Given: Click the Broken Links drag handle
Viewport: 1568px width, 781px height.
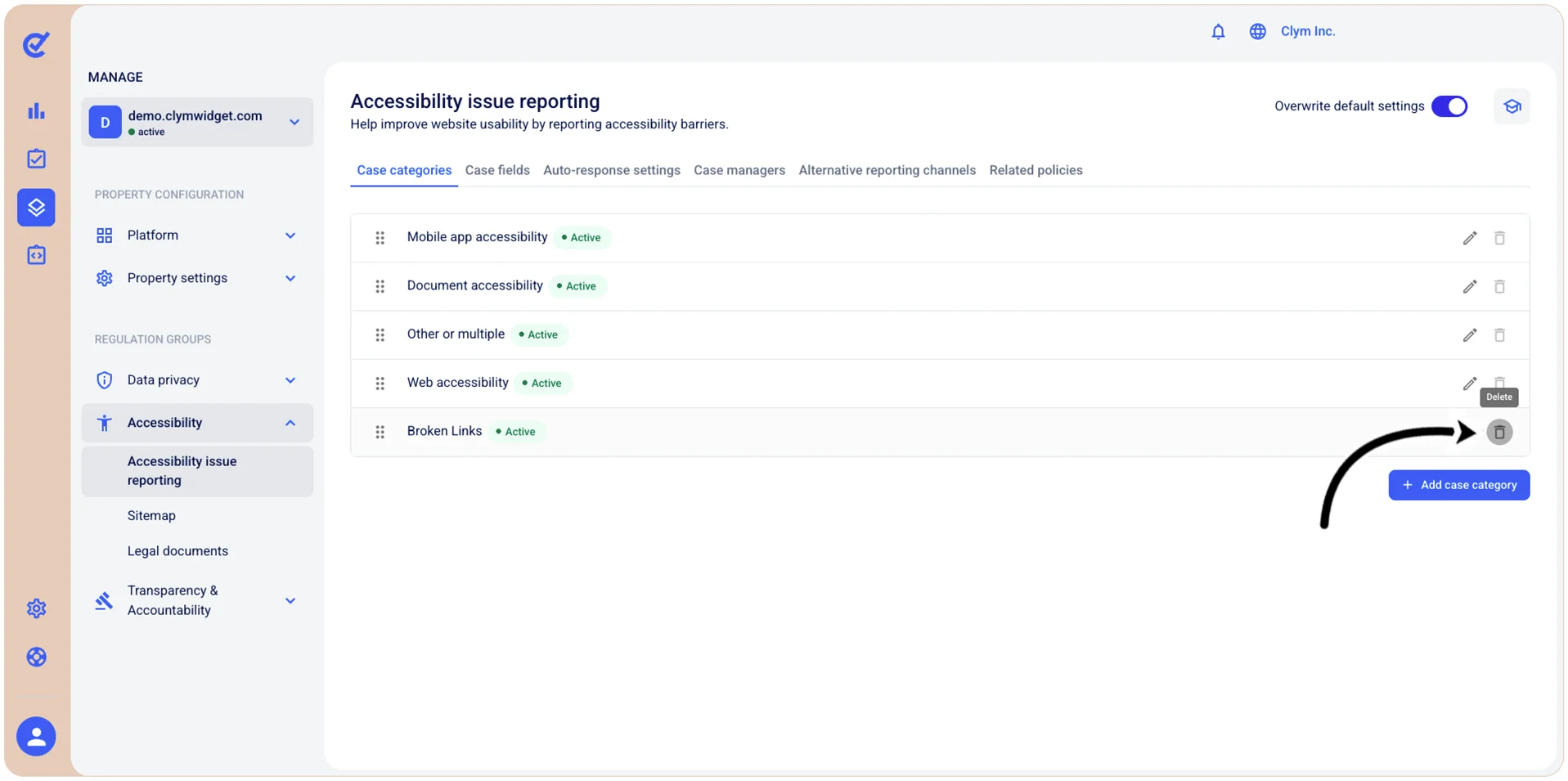Looking at the screenshot, I should point(380,432).
